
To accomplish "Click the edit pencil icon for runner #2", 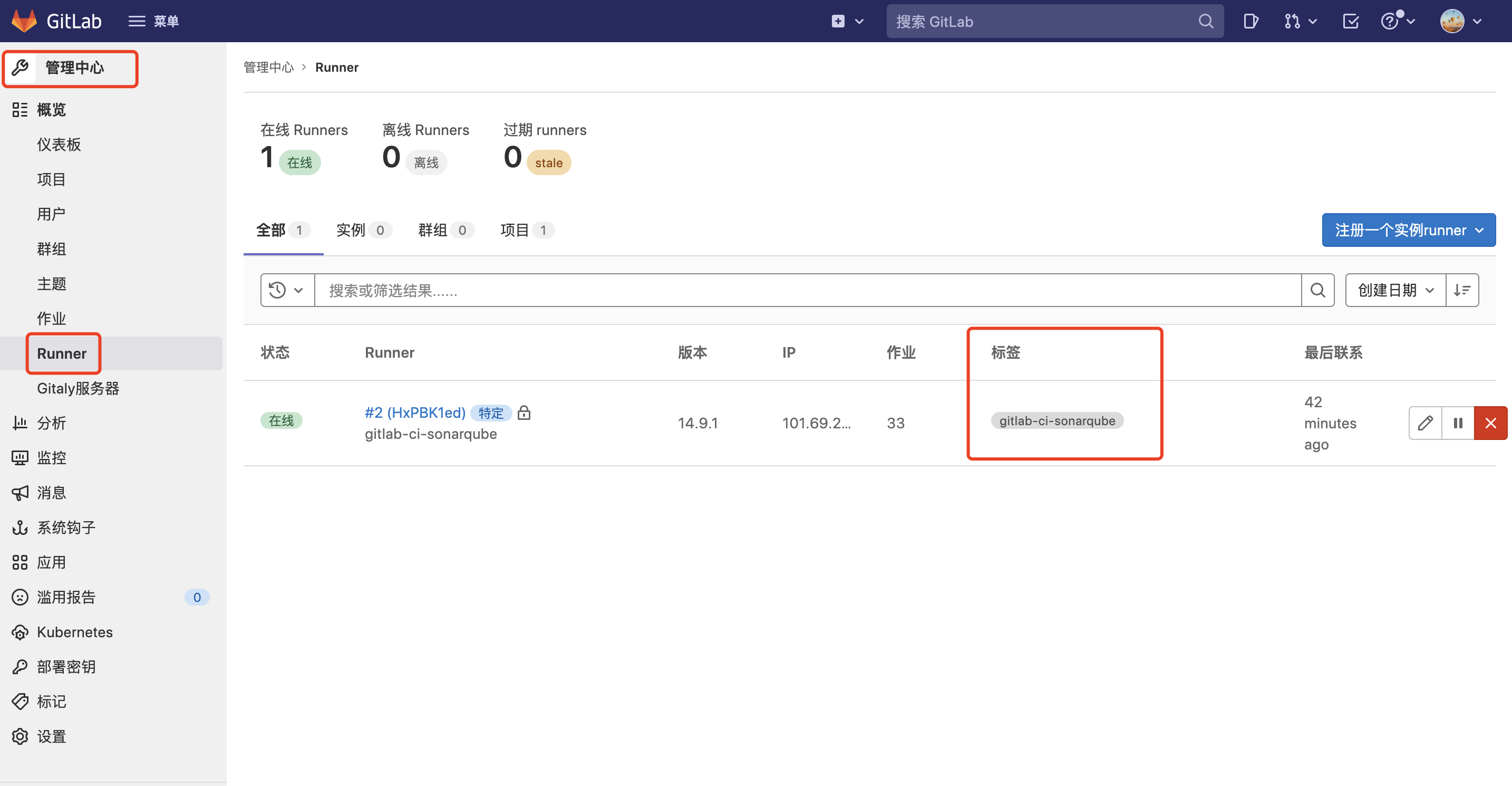I will click(x=1424, y=423).
